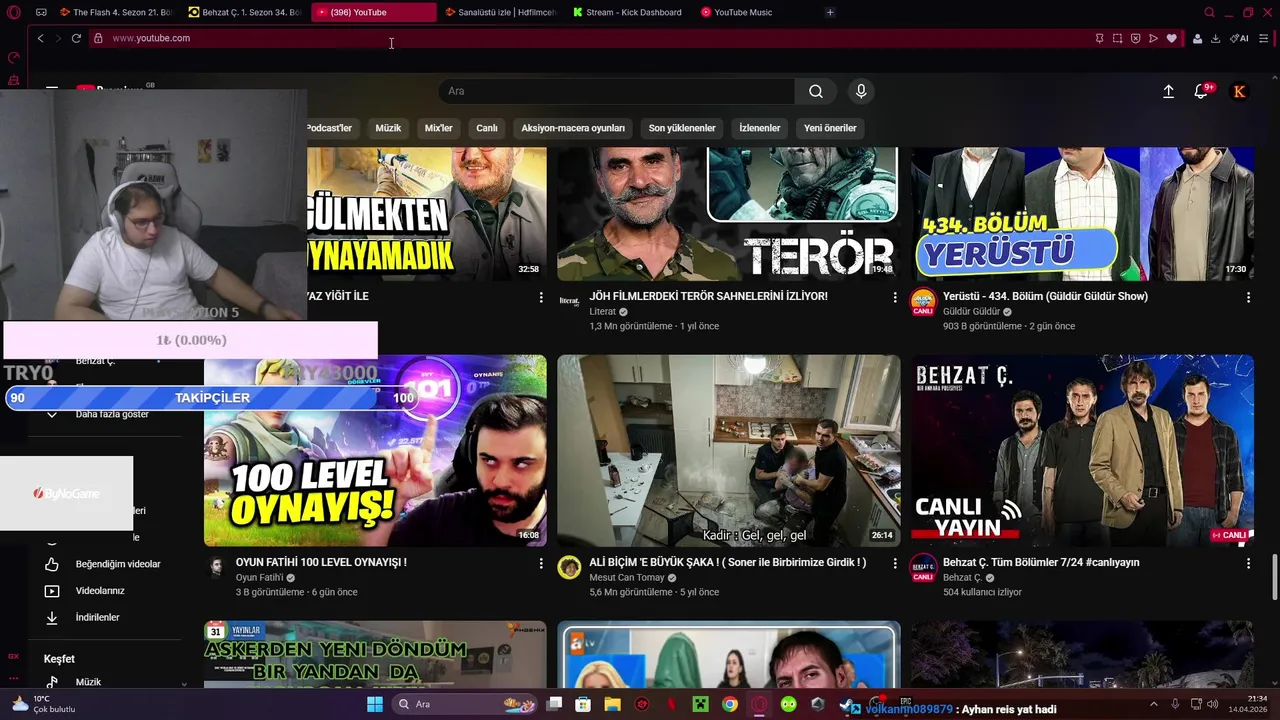Click the www.youtube.com address bar

click(590, 38)
